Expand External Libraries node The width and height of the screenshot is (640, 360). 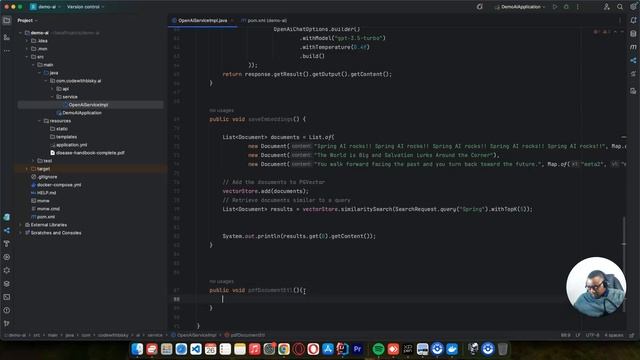tap(20, 225)
